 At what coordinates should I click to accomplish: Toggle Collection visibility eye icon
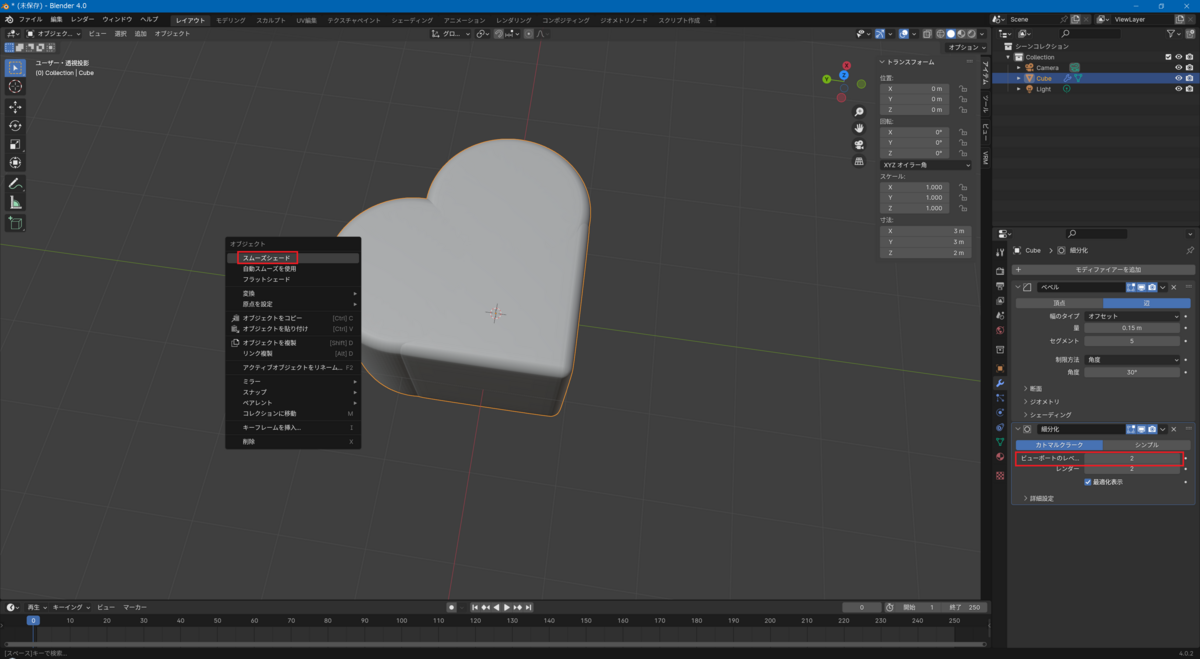pyautogui.click(x=1178, y=57)
